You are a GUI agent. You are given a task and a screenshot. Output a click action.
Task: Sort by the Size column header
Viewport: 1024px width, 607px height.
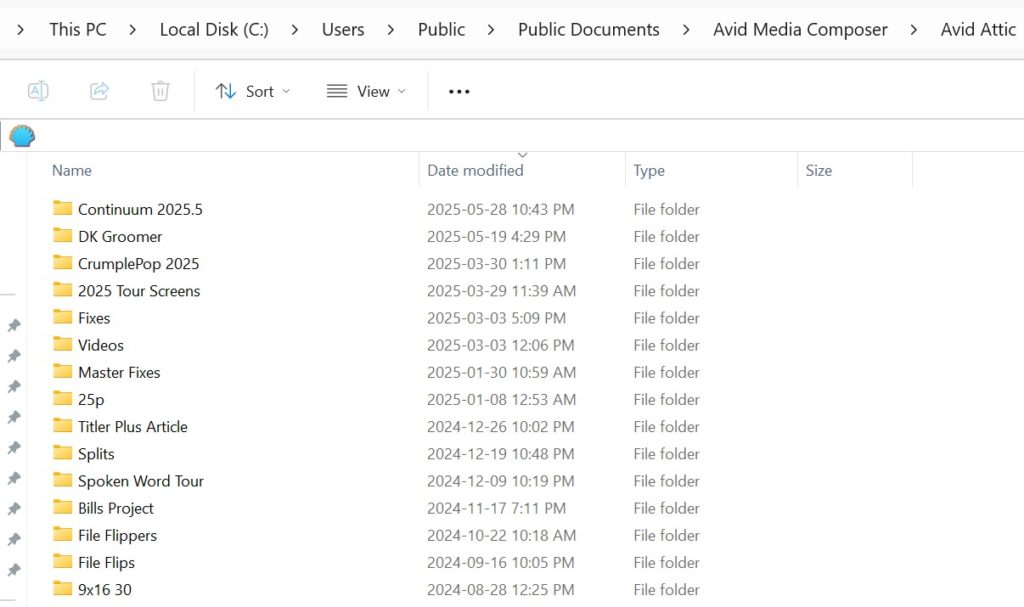(819, 171)
